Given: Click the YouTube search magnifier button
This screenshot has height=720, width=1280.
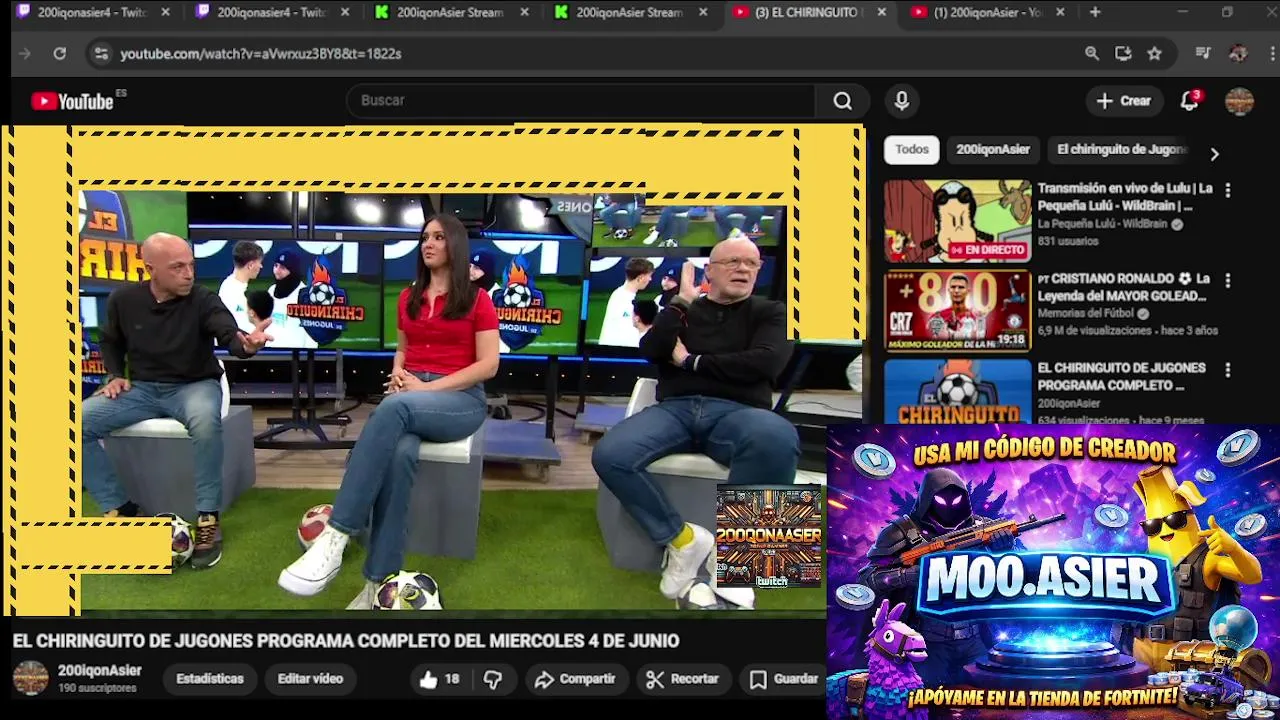Looking at the screenshot, I should (x=843, y=100).
